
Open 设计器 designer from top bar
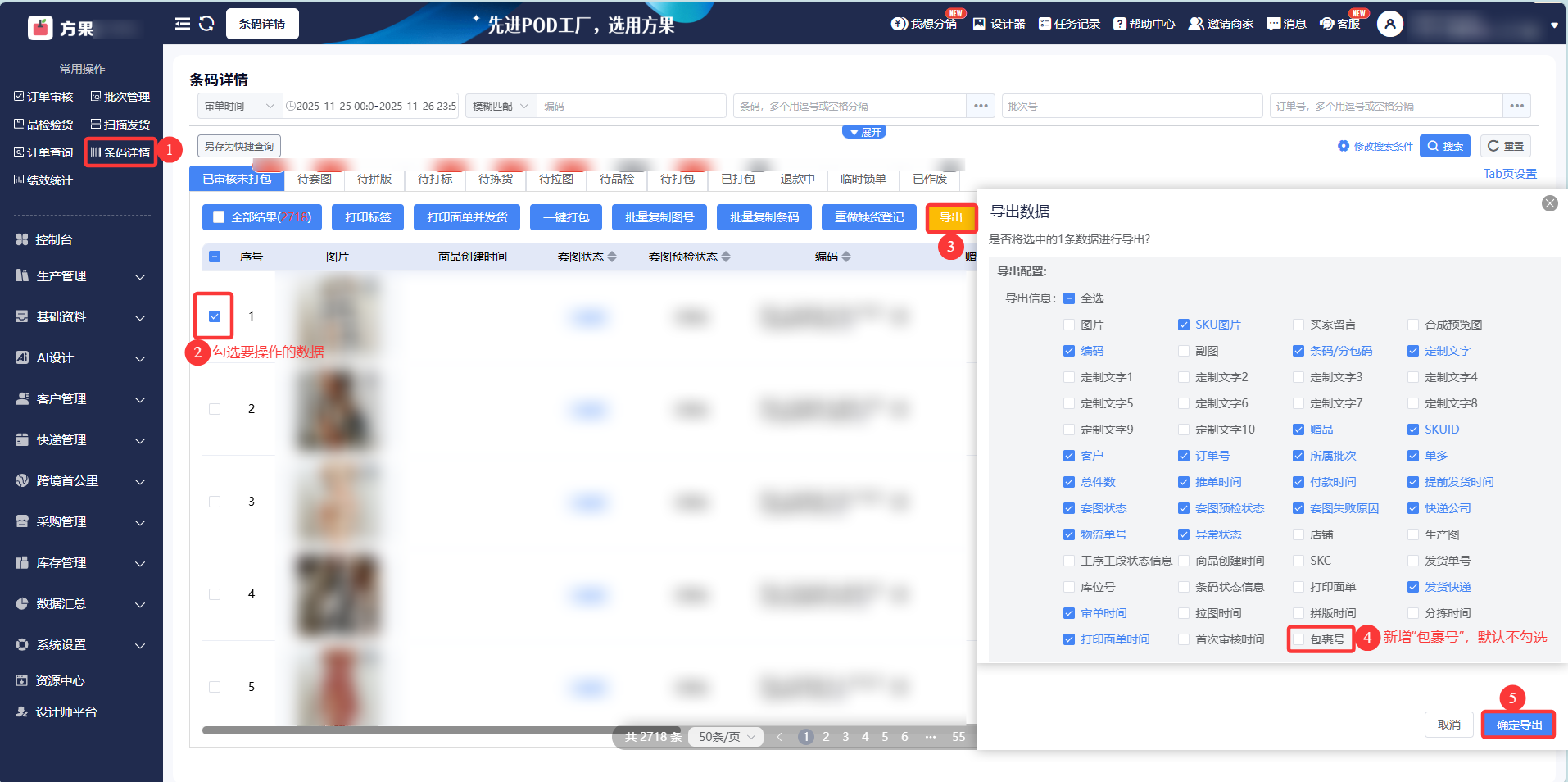999,24
